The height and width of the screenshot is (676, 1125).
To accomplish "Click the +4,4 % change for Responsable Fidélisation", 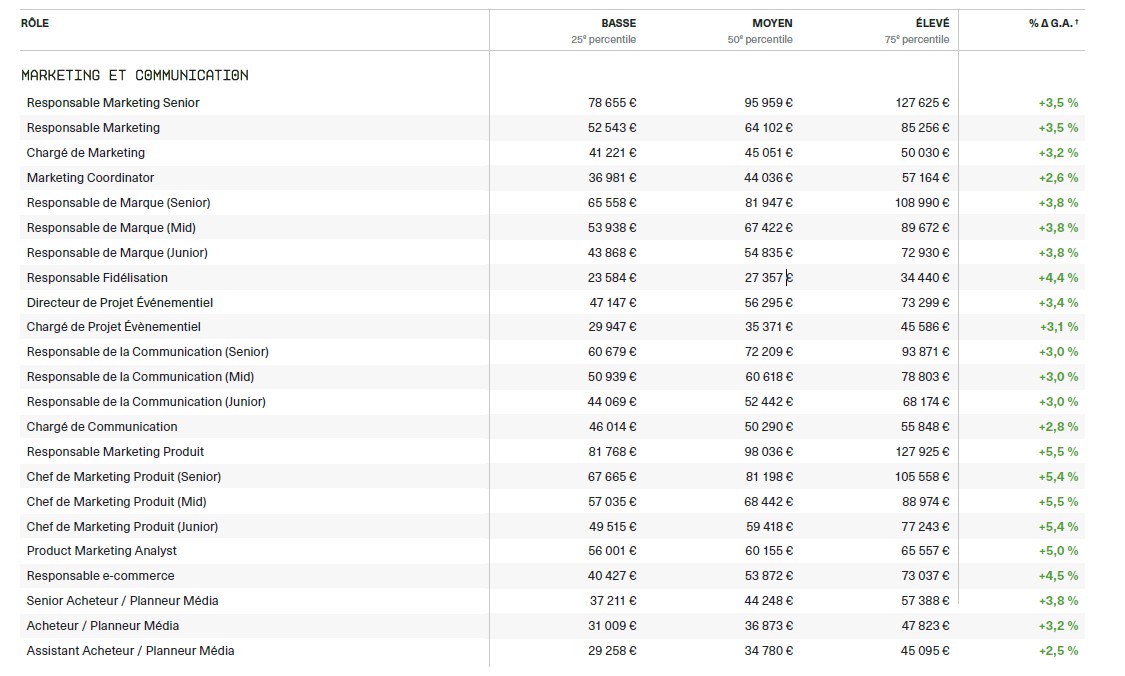I will pos(1058,278).
